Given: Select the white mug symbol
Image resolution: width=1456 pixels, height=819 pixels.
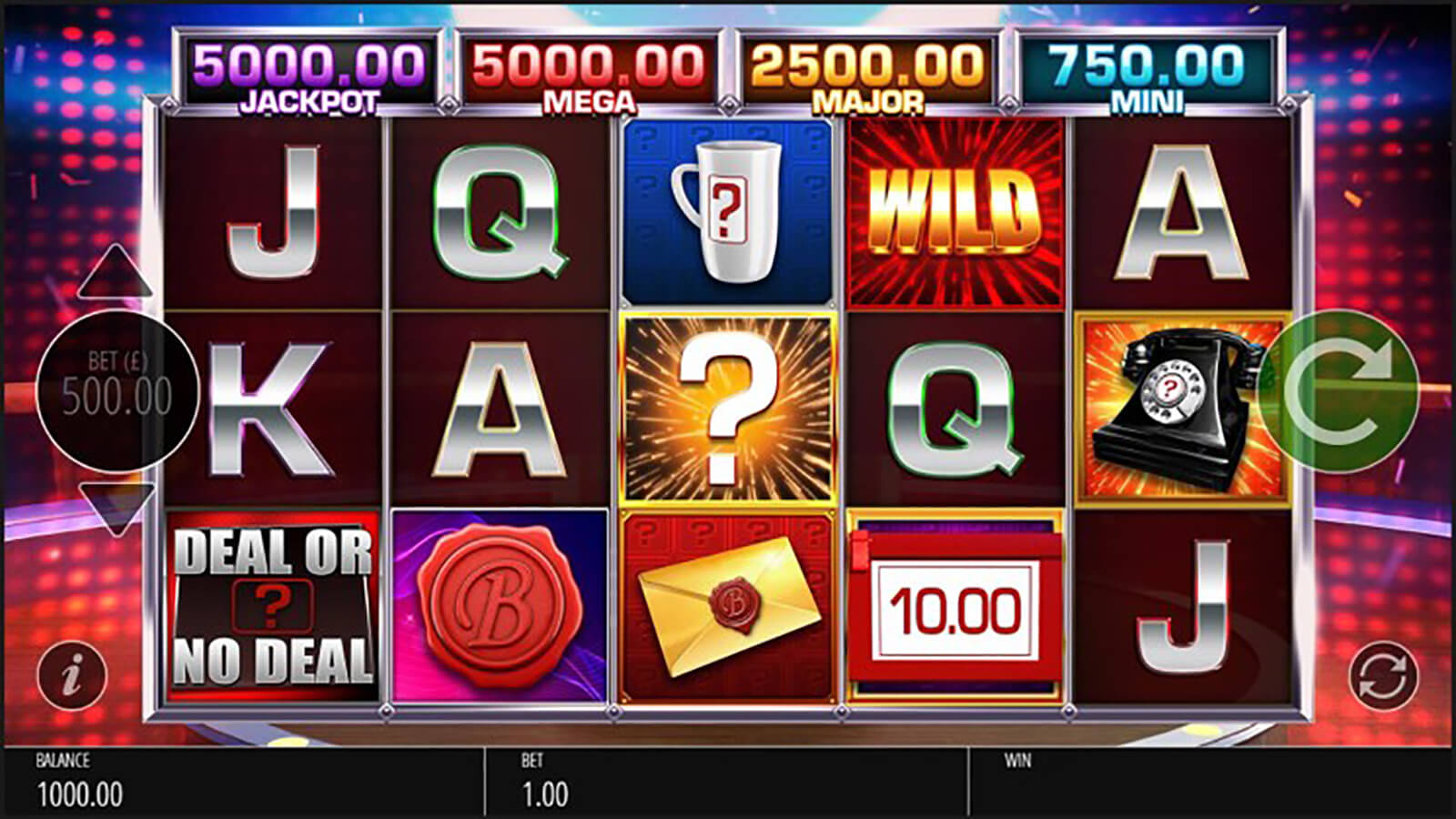Looking at the screenshot, I should (727, 212).
